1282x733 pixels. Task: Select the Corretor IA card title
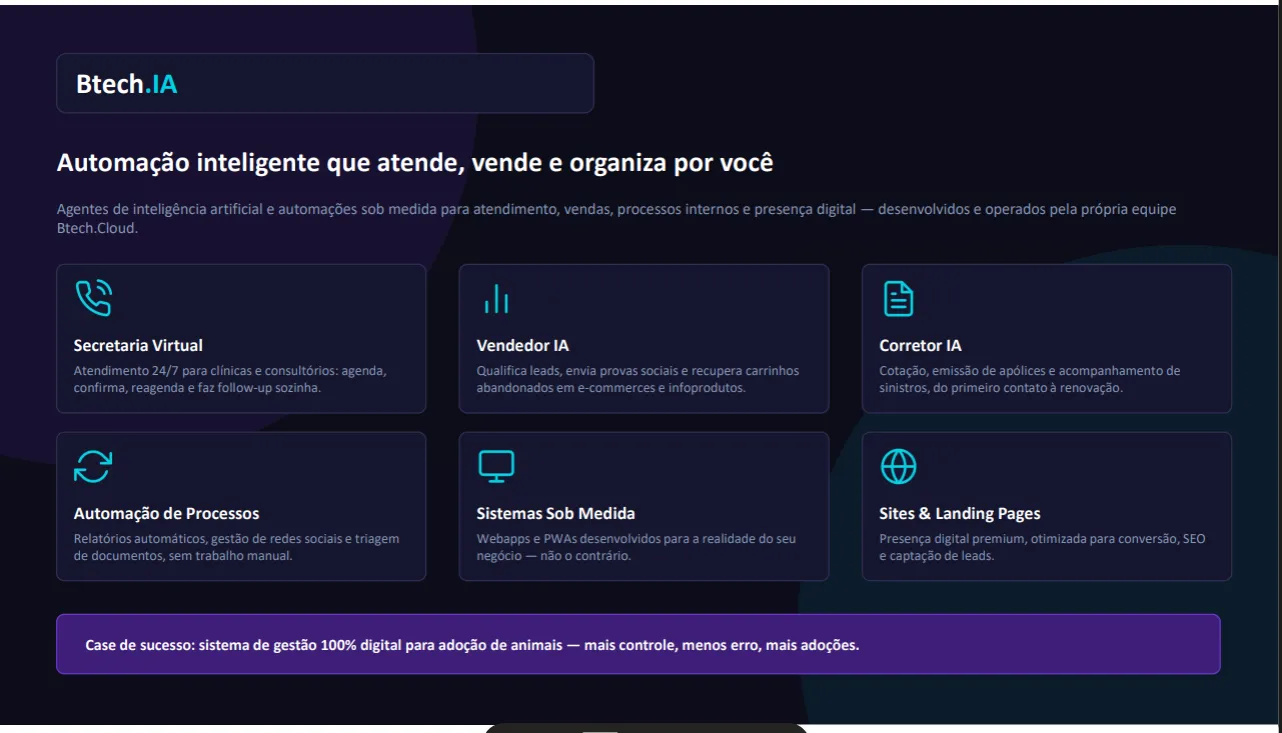click(920, 346)
